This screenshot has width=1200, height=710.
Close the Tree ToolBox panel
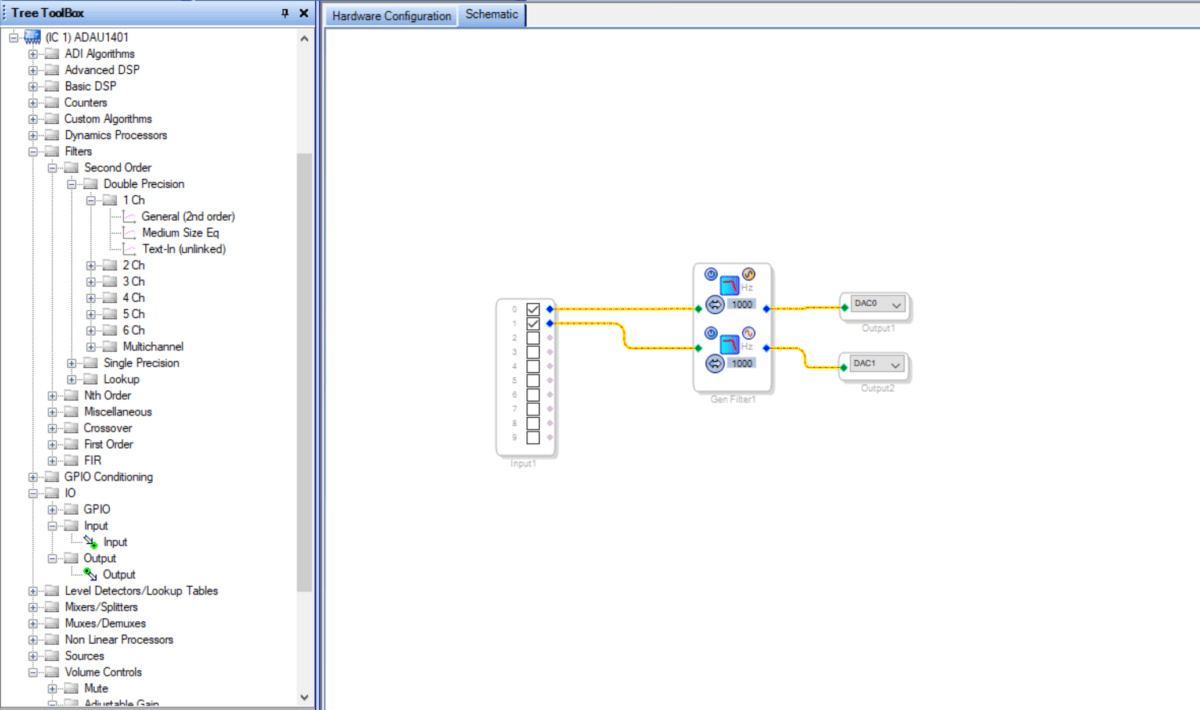click(304, 13)
